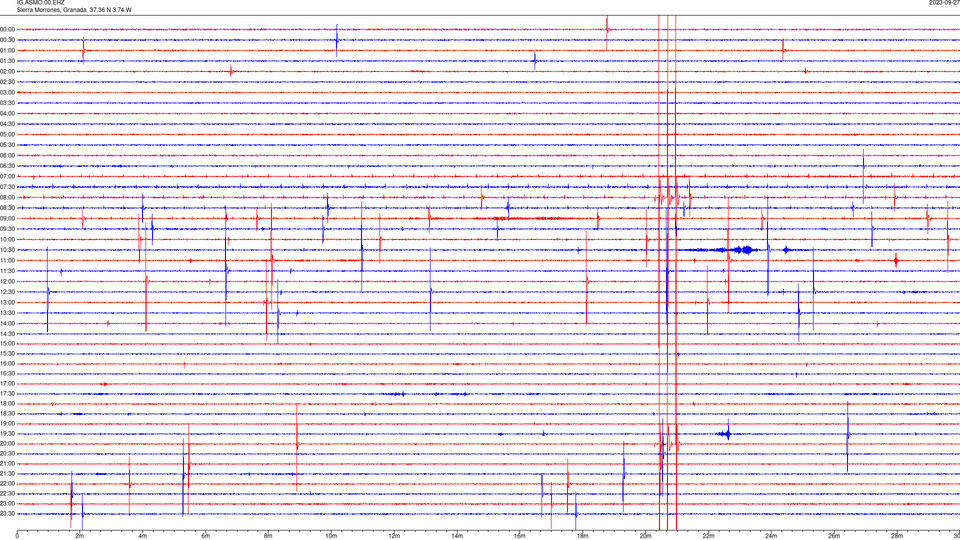Screen dimensions: 960x540
Task: Pick the 10:30 time label
Action: point(8,250)
